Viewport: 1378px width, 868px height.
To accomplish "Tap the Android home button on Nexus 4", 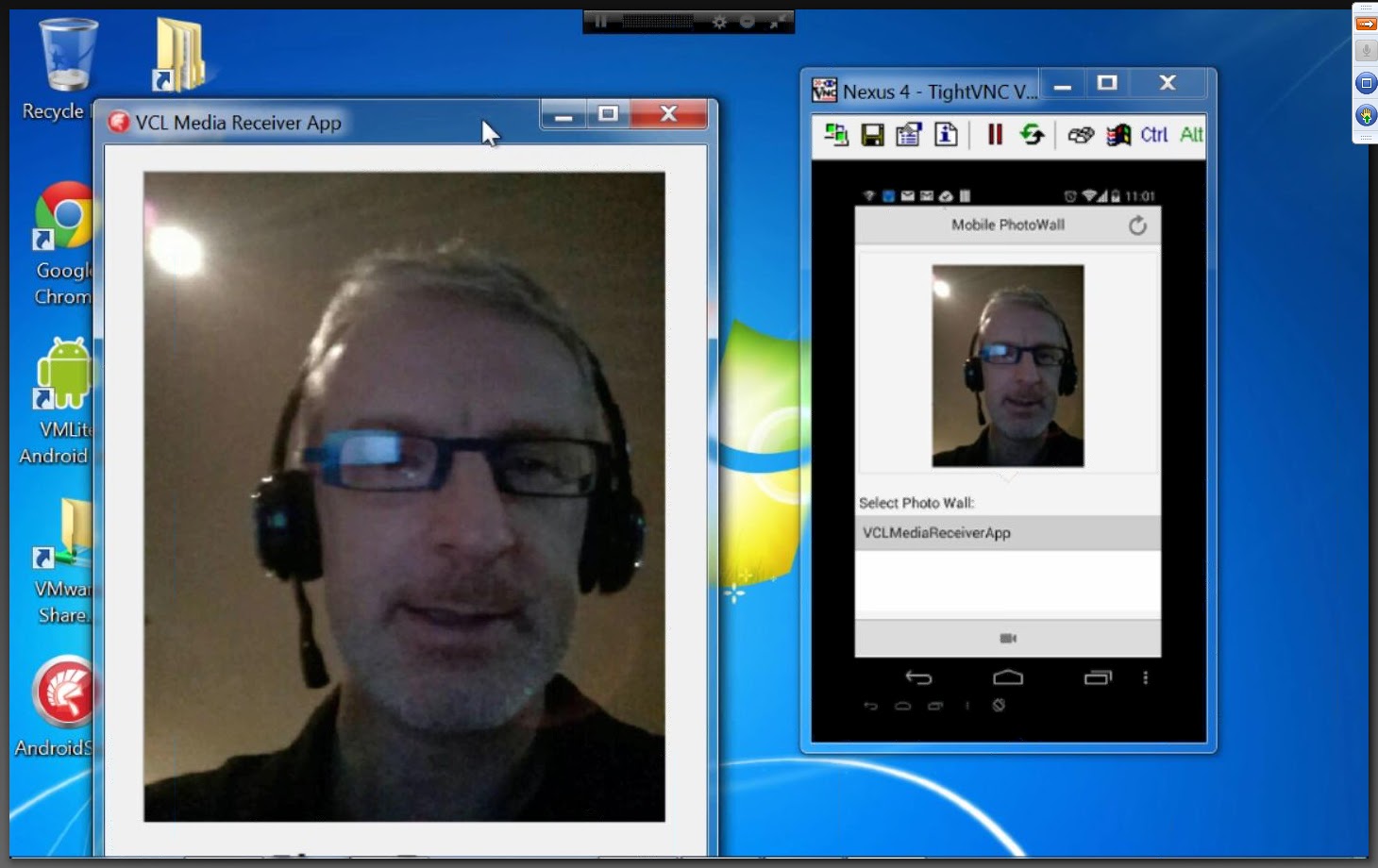I will click(1008, 677).
